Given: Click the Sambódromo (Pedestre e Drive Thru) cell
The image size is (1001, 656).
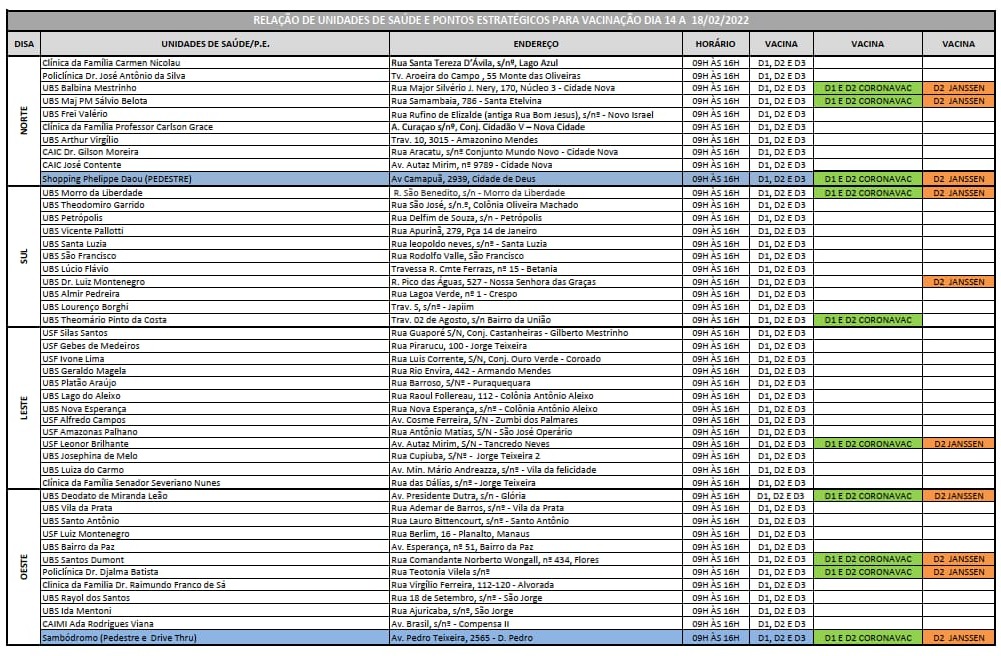Looking at the screenshot, I should point(213,637).
